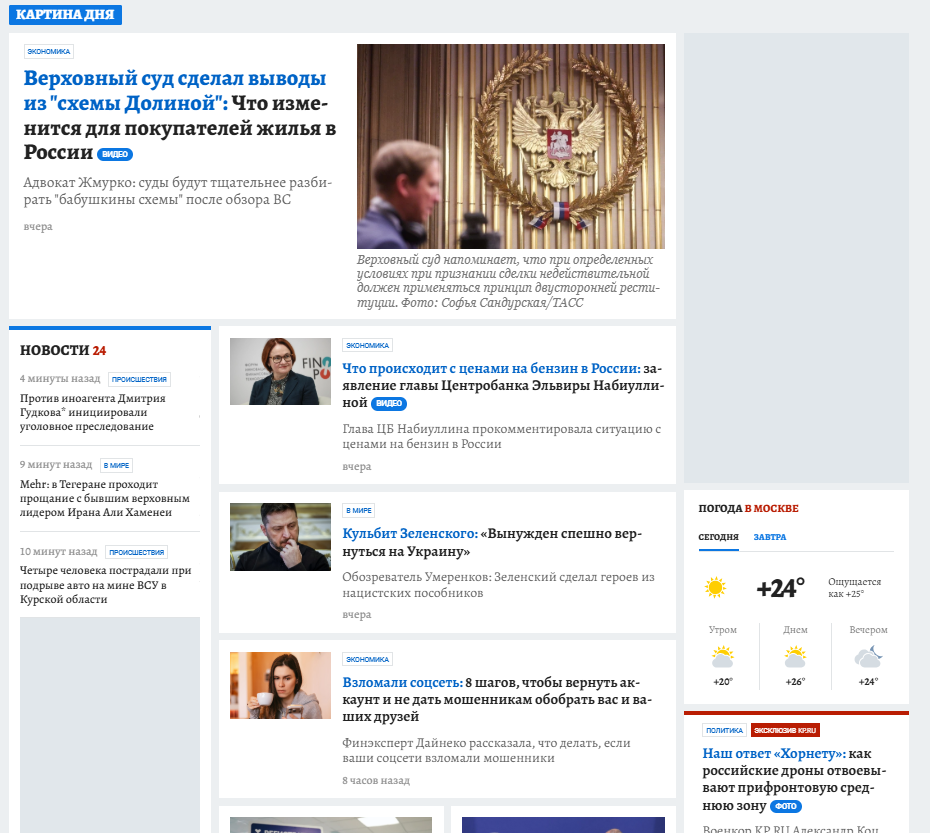Select the СЕГОДНЯ weather tab
This screenshot has height=833, width=930.
(x=718, y=537)
